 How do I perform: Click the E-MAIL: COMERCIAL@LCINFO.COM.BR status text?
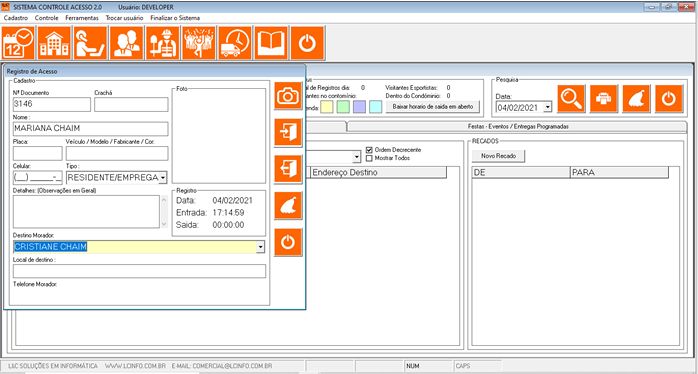coord(222,366)
